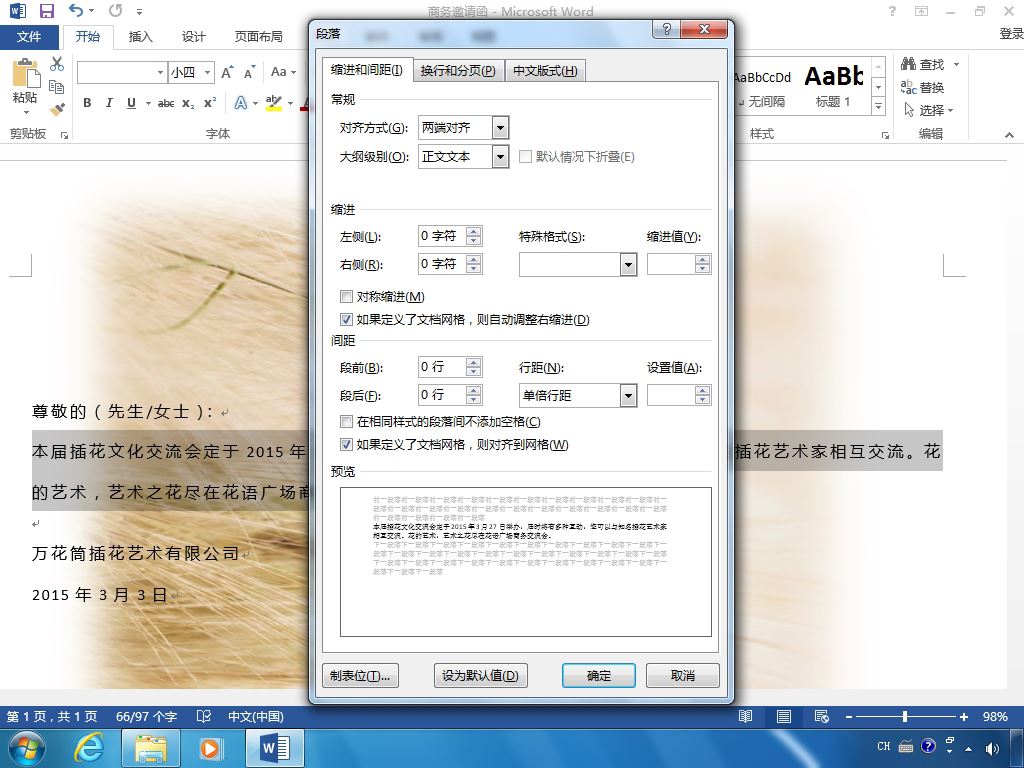Viewport: 1024px width, 768px height.
Task: Open the 文件 File tab
Action: 29,37
